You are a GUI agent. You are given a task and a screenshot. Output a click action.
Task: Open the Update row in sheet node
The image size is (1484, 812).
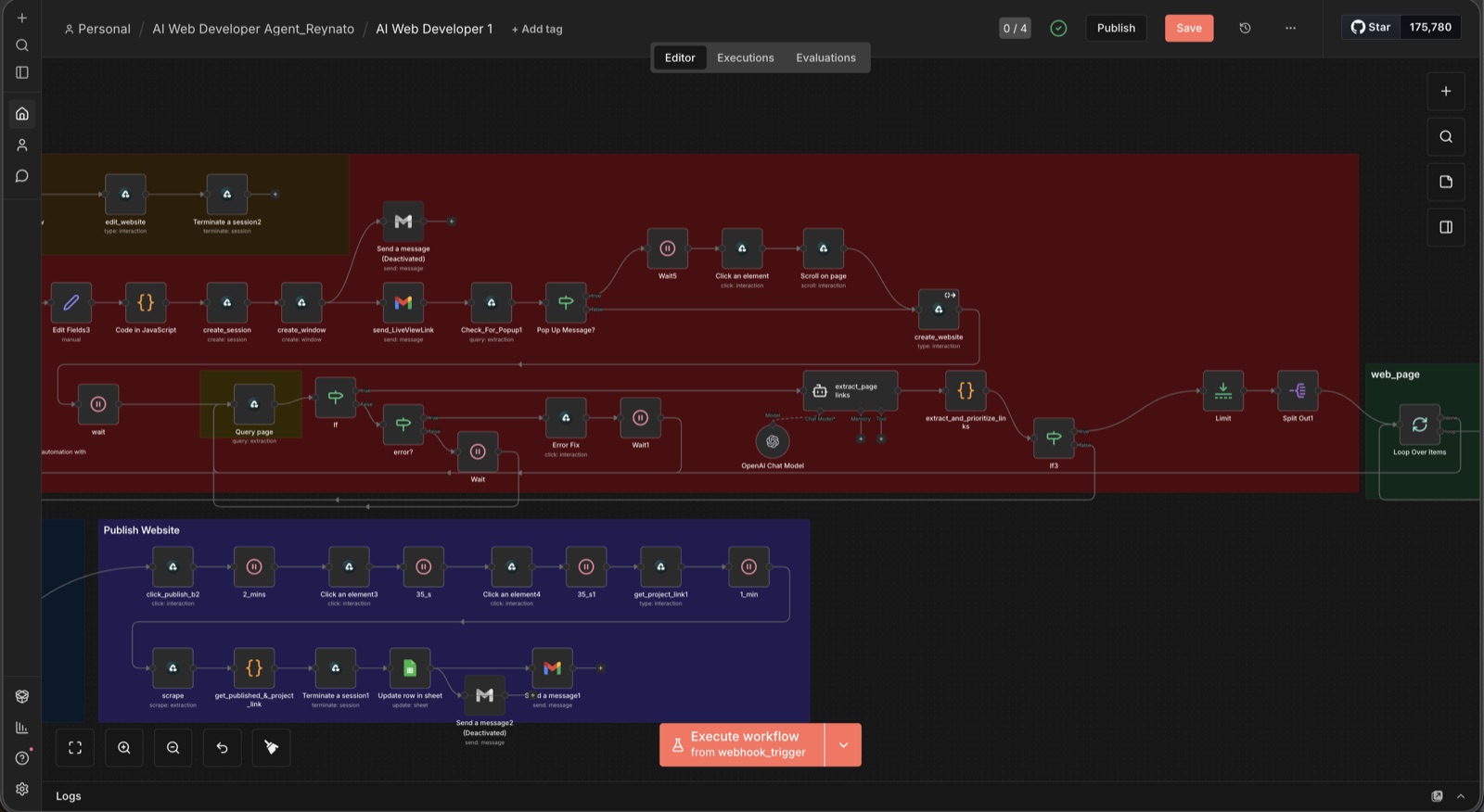pyautogui.click(x=410, y=668)
